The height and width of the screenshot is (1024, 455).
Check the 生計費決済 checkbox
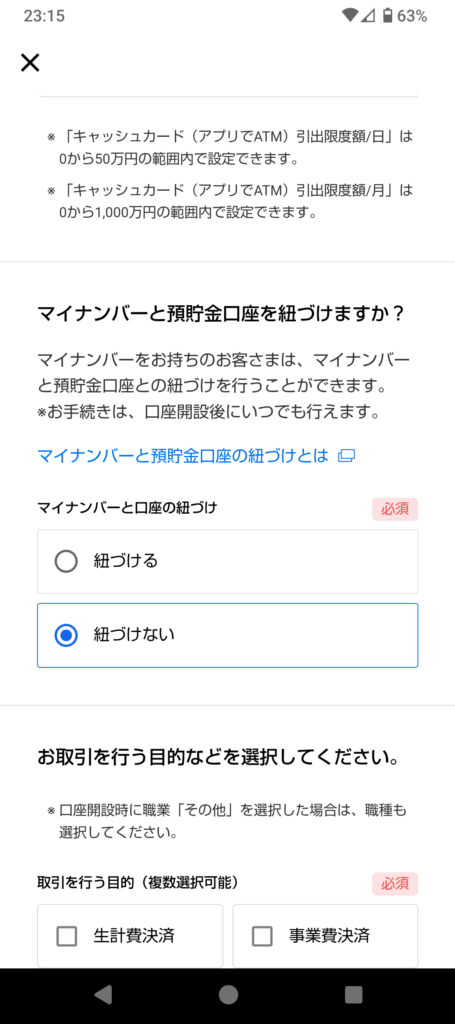130,936
